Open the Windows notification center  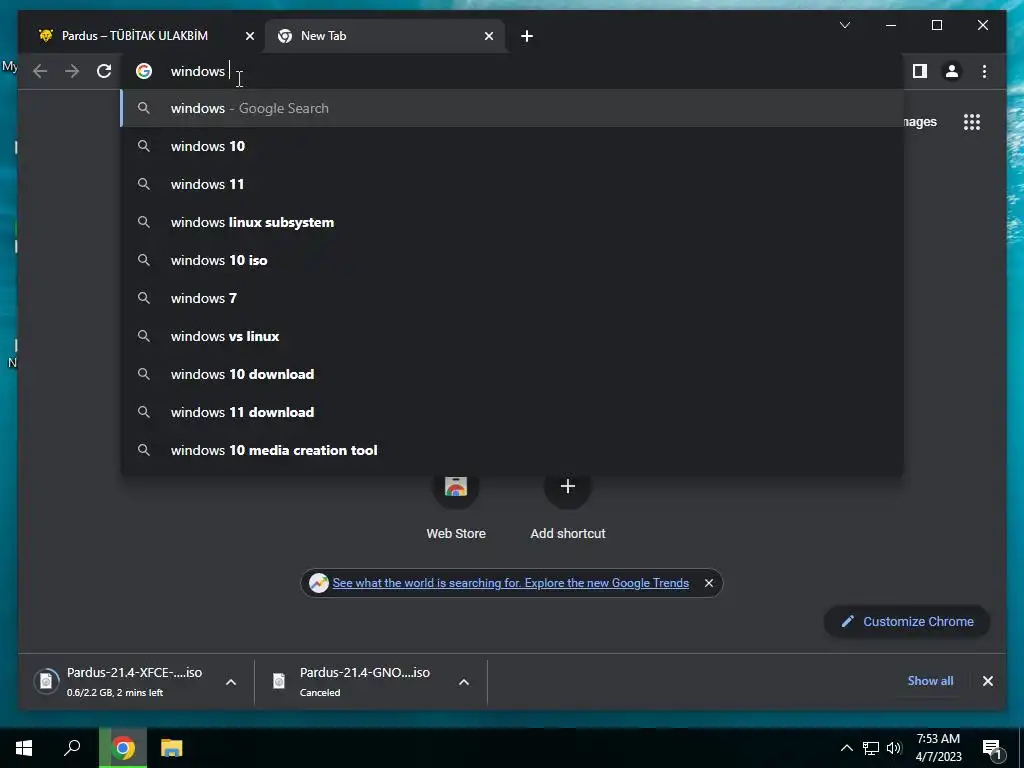click(992, 748)
